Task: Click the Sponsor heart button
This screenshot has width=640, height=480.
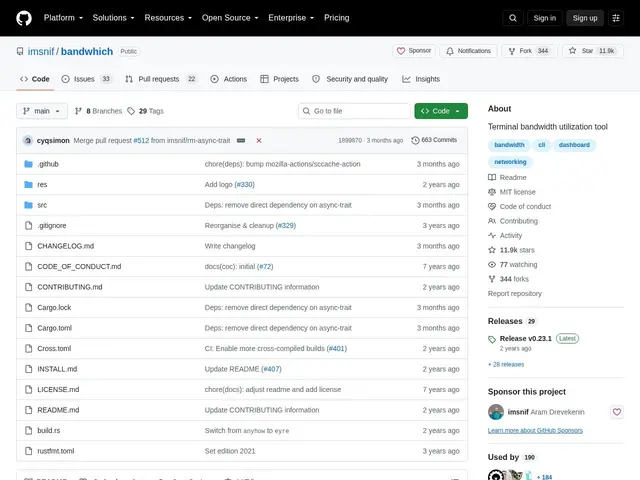Action: pyautogui.click(x=414, y=51)
